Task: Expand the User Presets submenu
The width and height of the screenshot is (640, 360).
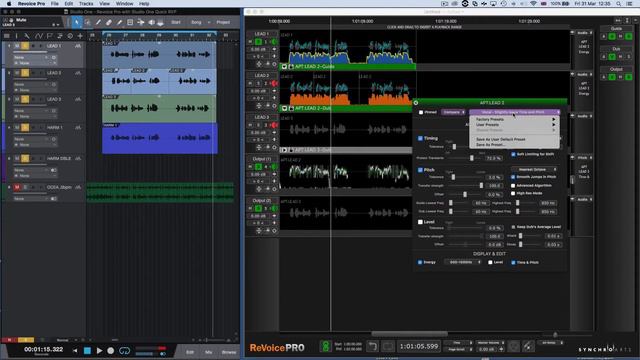Action: coord(514,124)
